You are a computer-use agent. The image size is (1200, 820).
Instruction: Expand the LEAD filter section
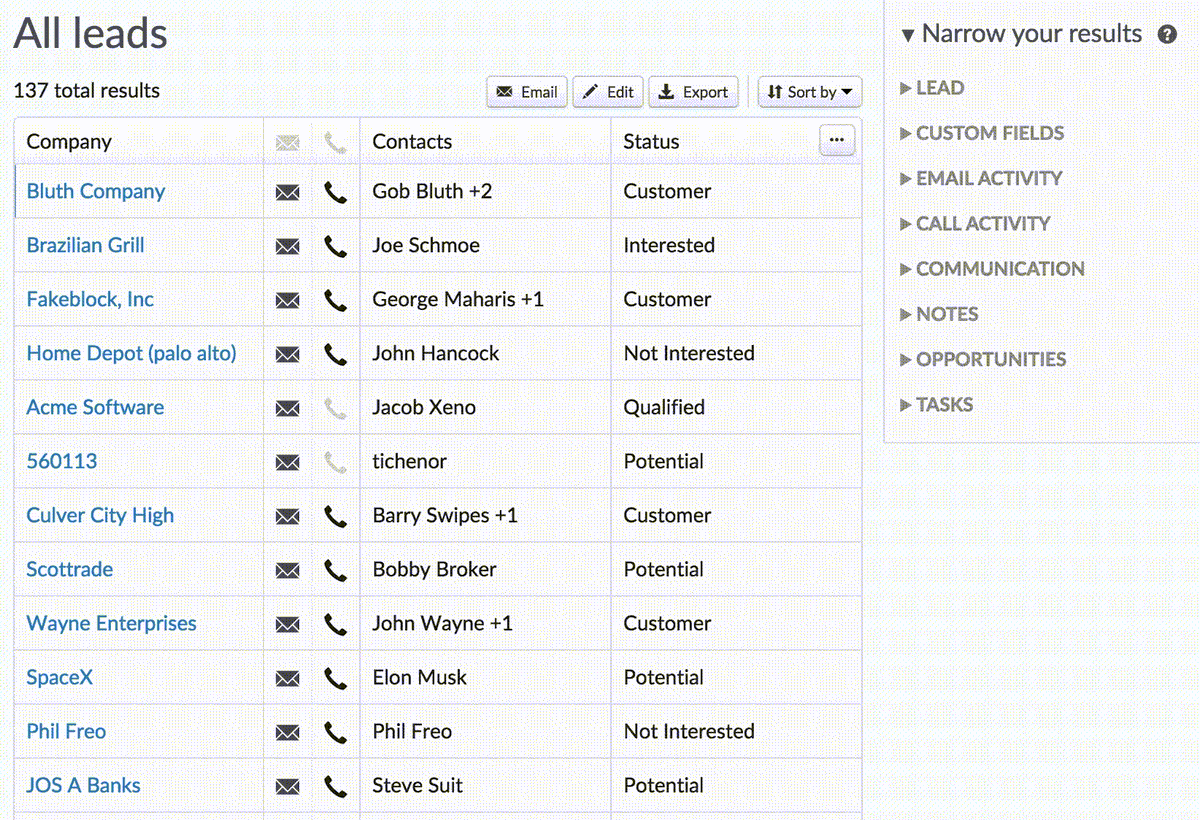point(932,88)
